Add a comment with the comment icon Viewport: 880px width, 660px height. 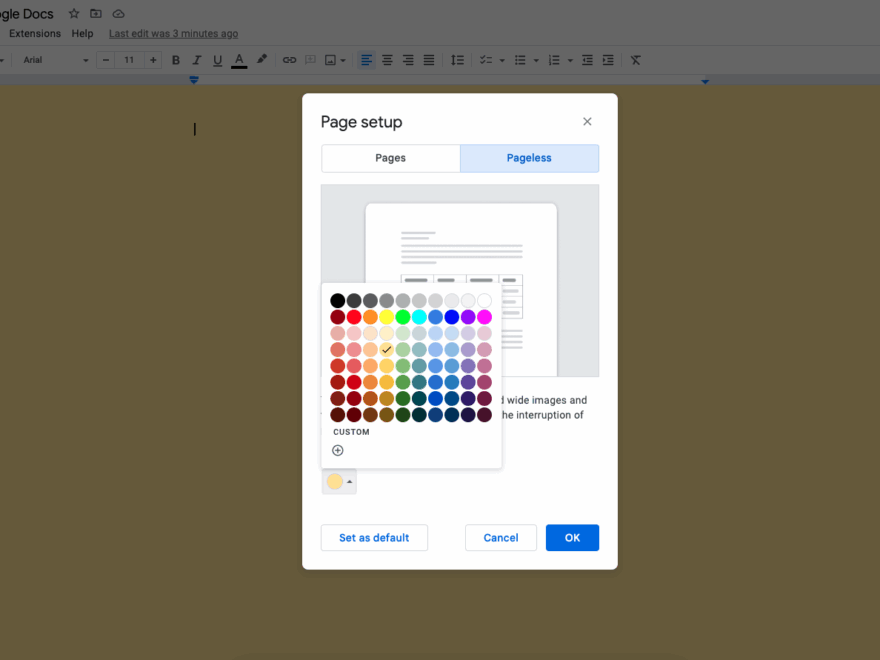tap(310, 60)
